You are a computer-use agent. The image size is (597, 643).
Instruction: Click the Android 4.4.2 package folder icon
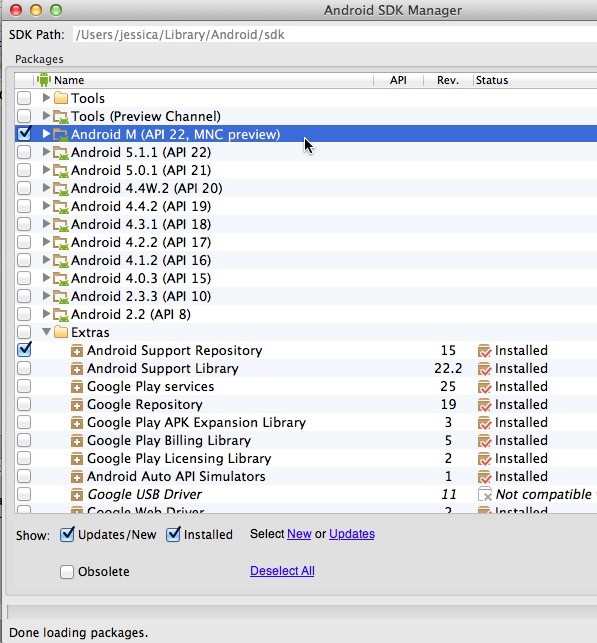click(61, 207)
